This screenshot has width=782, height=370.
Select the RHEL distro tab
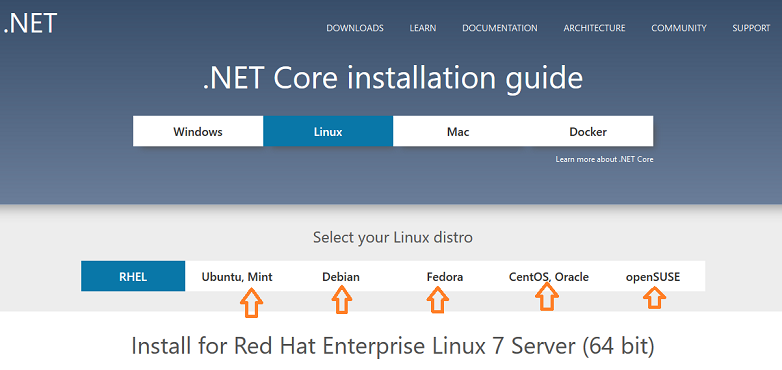[133, 276]
